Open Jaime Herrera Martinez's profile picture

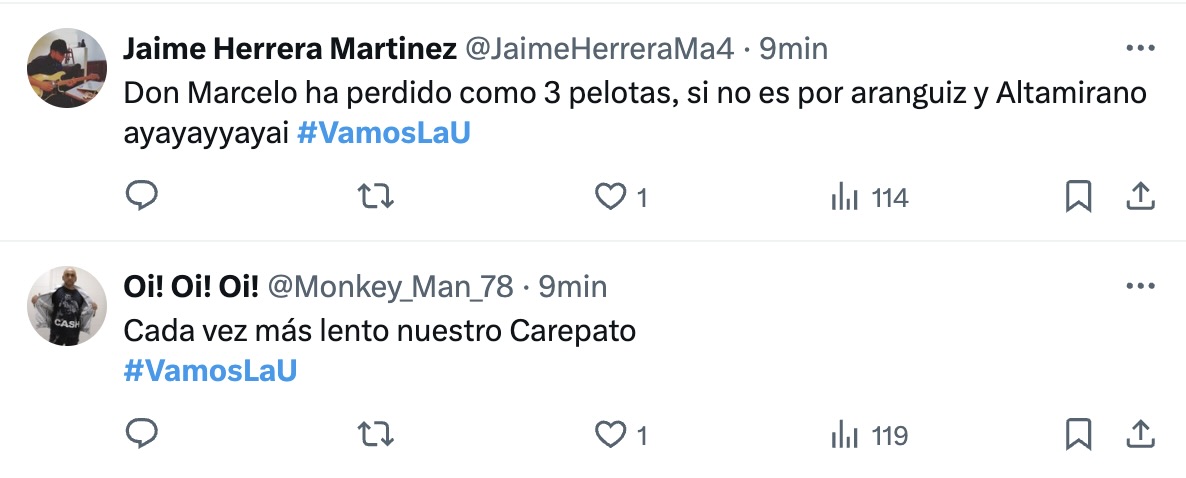coord(66,68)
